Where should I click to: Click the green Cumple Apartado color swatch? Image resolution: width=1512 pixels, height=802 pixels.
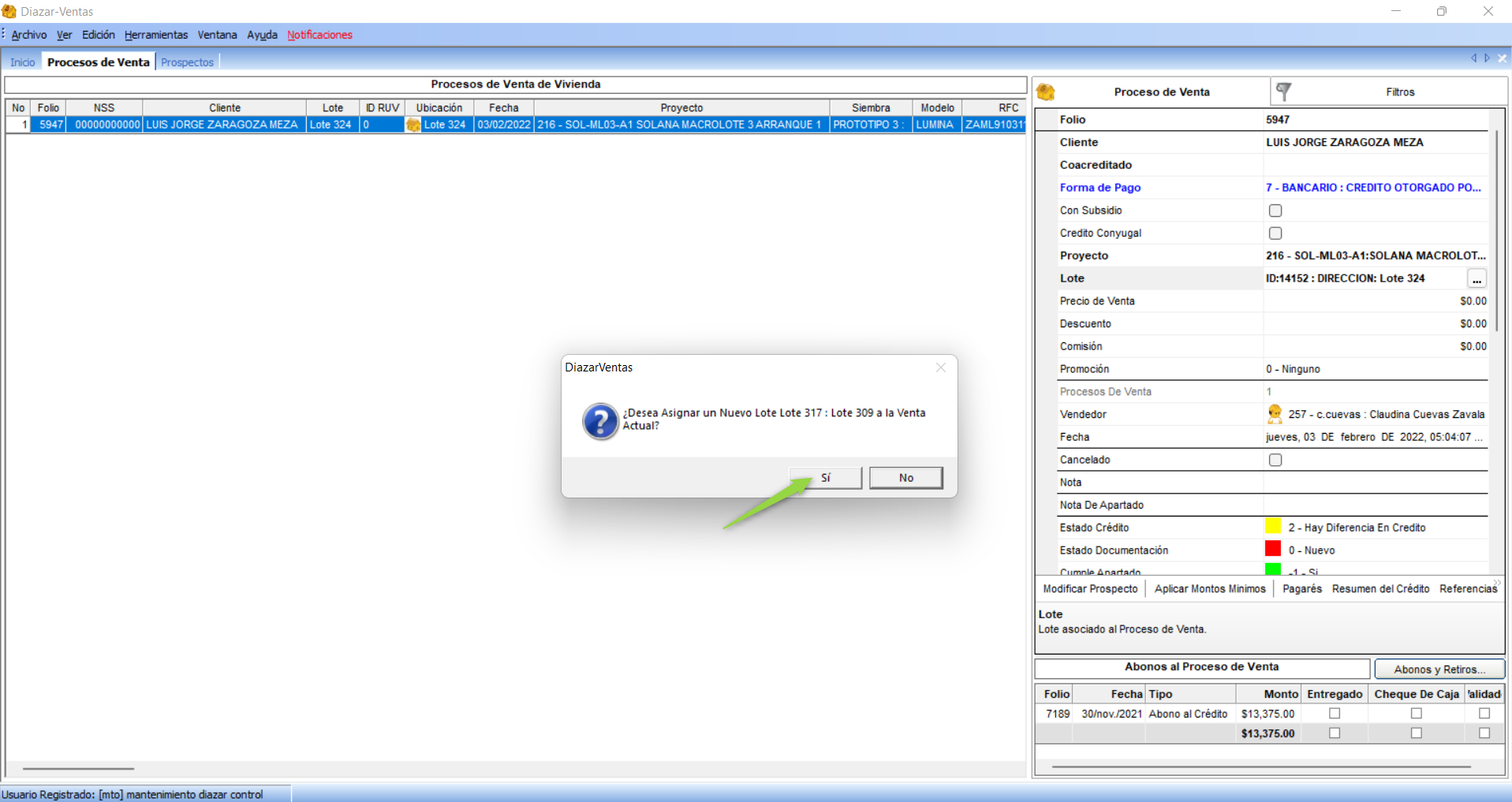[1273, 569]
